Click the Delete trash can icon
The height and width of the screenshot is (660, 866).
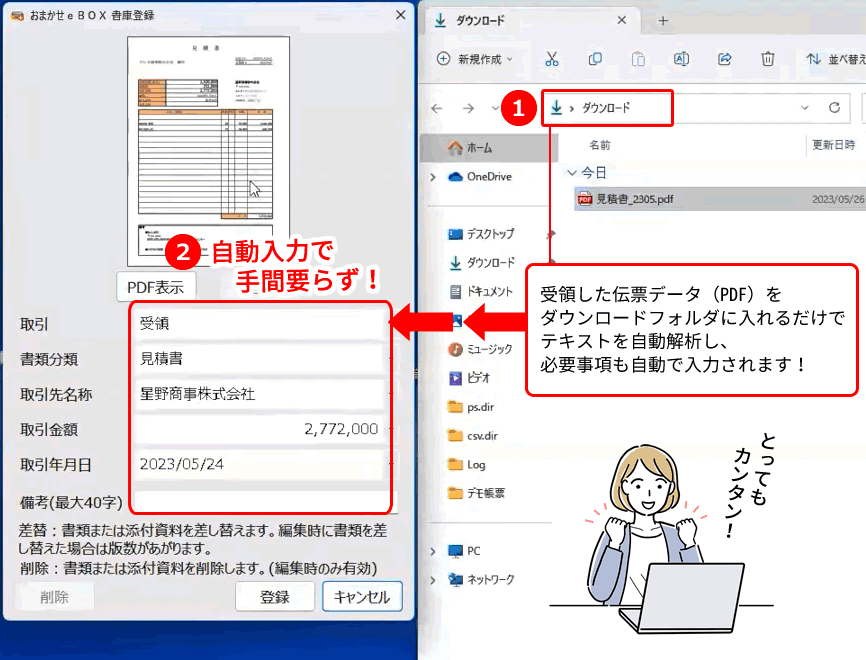coord(767,59)
